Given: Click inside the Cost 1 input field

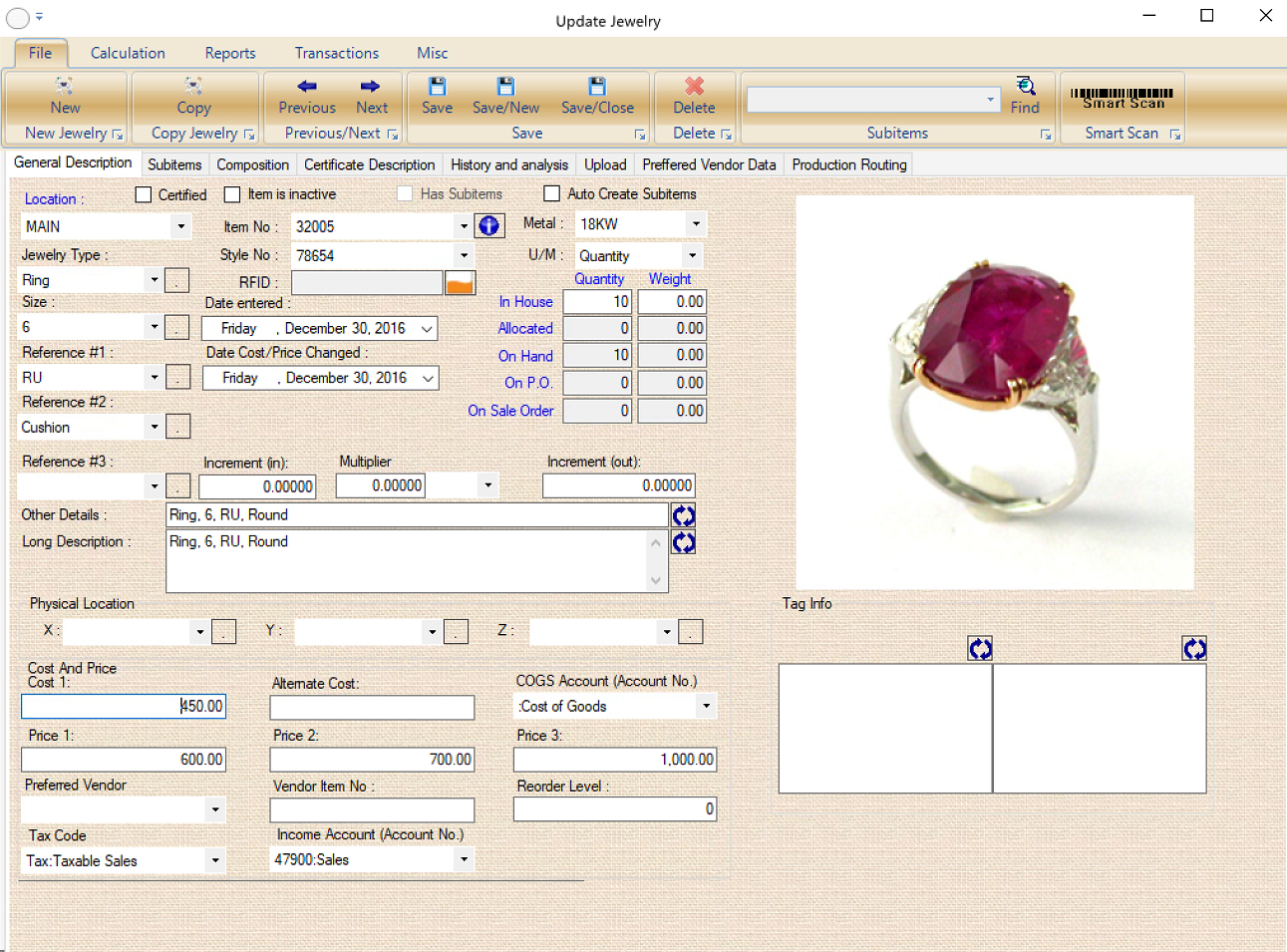Looking at the screenshot, I should click(123, 706).
